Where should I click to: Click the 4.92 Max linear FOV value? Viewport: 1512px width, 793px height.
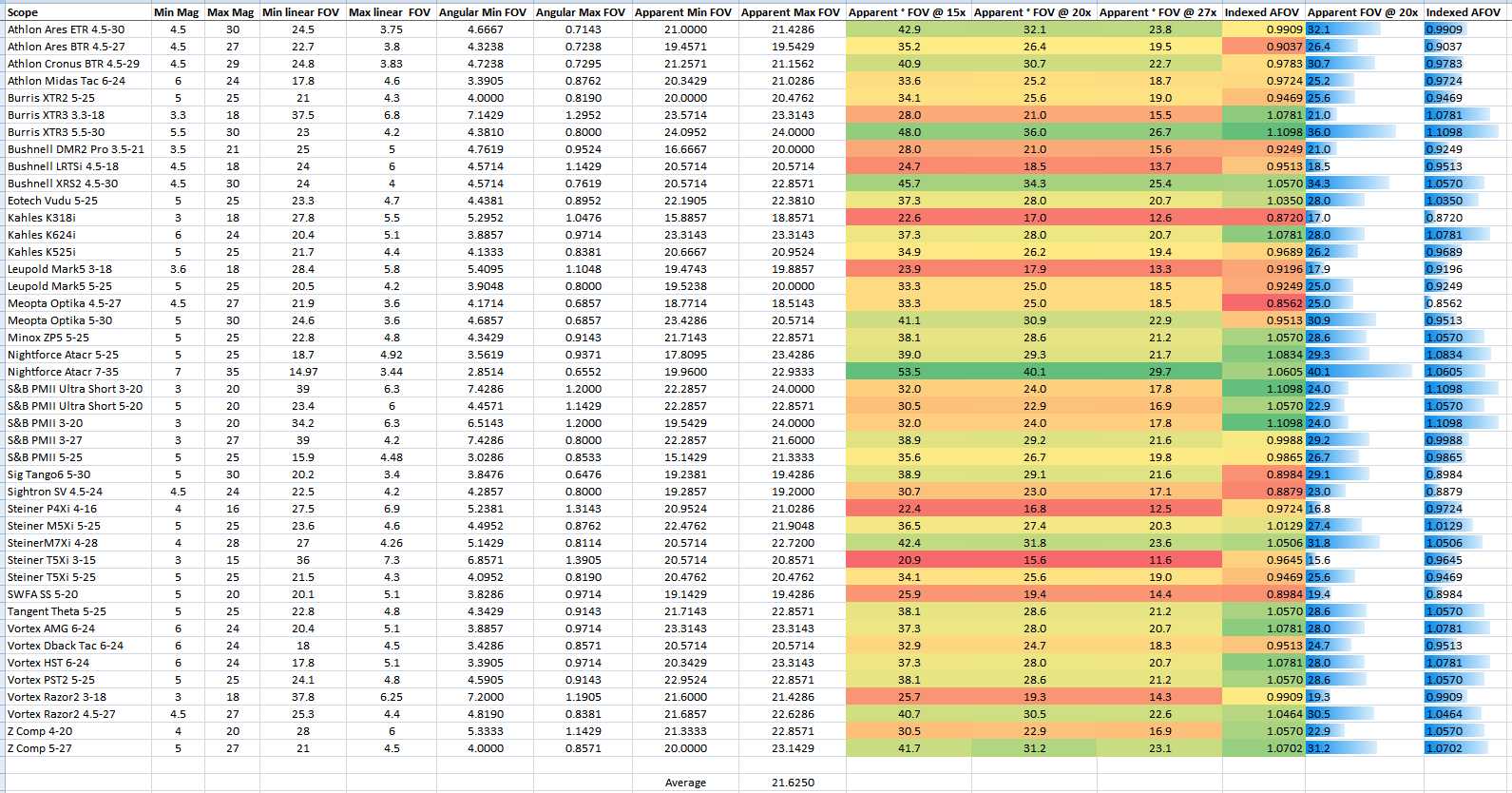click(x=392, y=355)
